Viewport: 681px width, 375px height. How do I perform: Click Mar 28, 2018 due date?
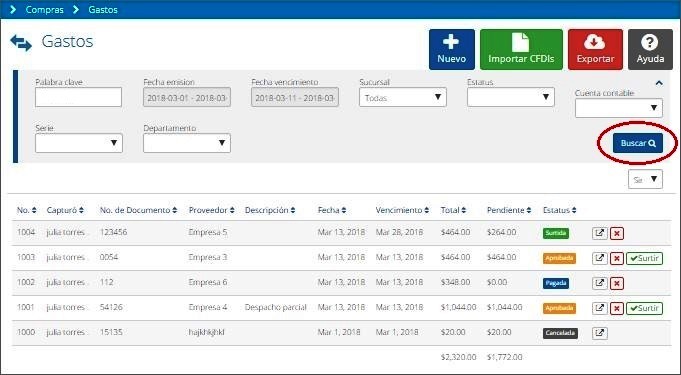point(399,232)
